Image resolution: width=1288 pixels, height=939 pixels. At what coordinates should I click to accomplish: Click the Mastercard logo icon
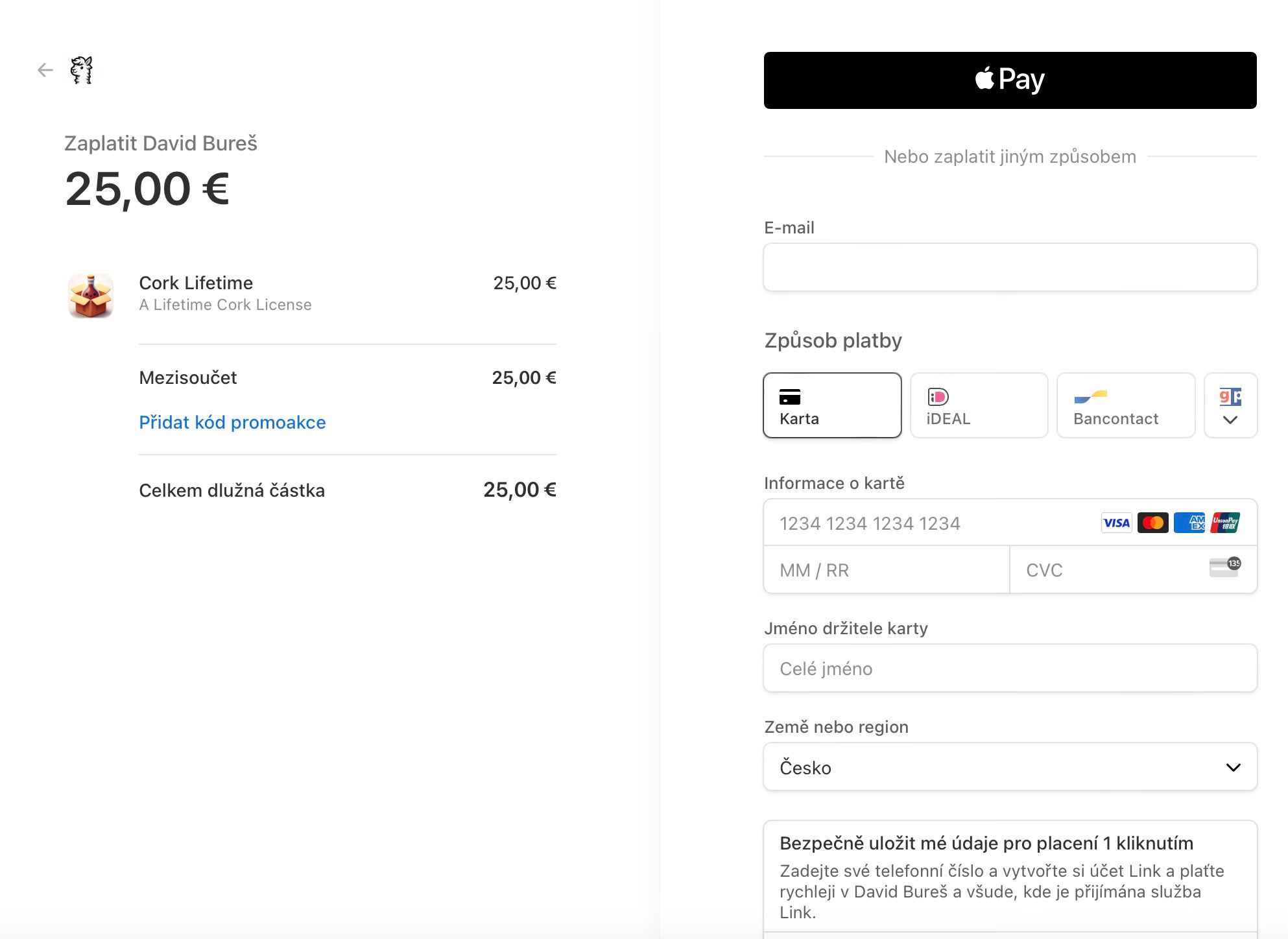[x=1152, y=523]
